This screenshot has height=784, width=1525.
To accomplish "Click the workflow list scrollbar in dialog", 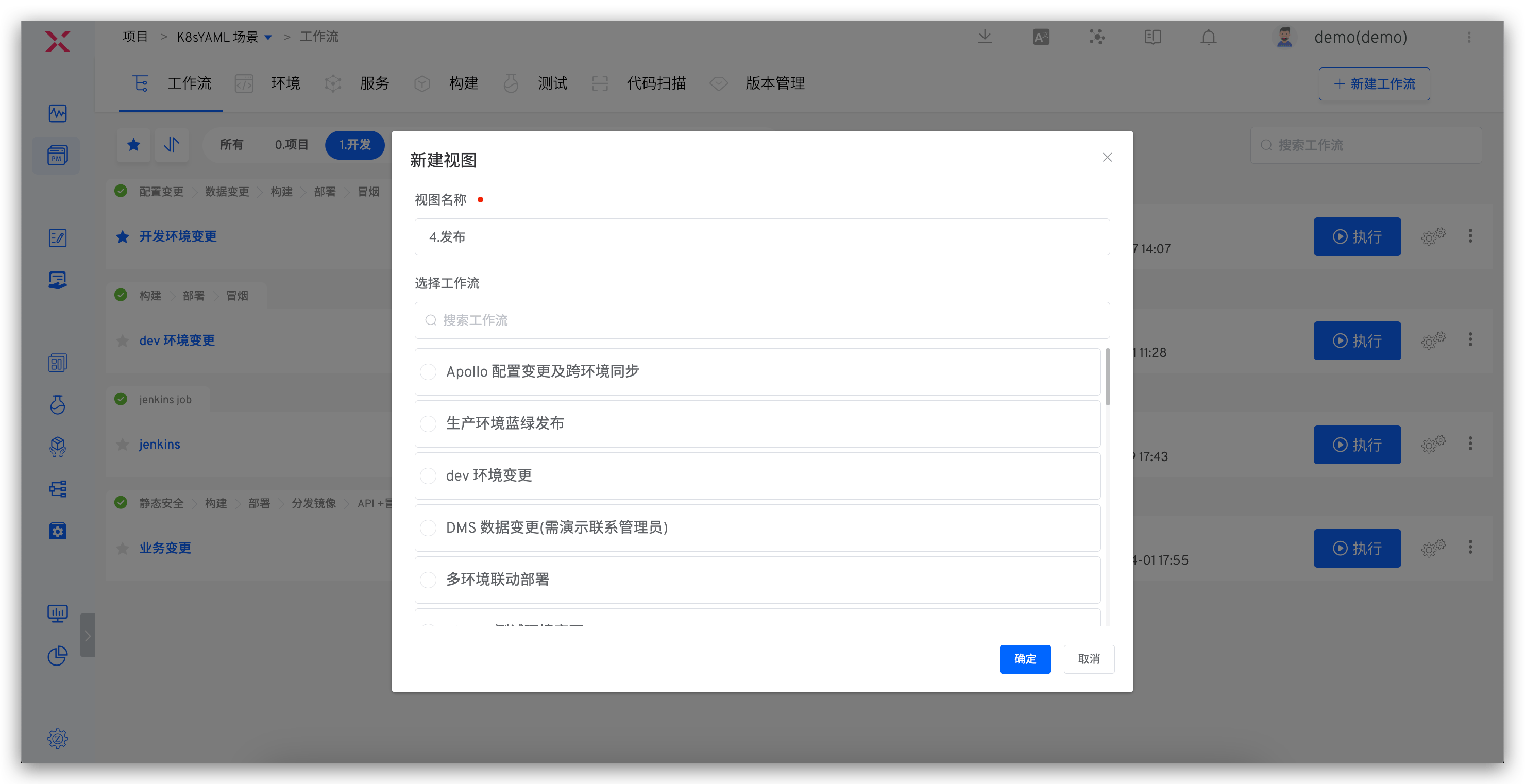I will (1107, 377).
